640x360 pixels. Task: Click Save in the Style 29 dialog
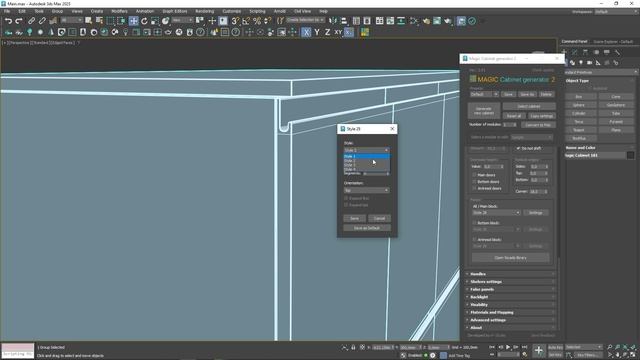pos(354,218)
